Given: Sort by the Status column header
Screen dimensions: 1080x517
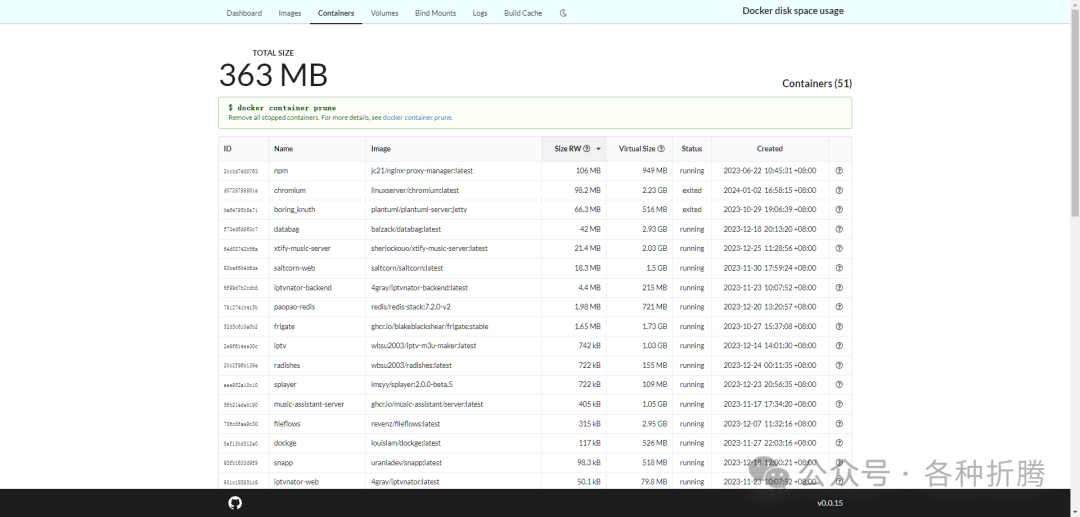Looking at the screenshot, I should pos(692,149).
